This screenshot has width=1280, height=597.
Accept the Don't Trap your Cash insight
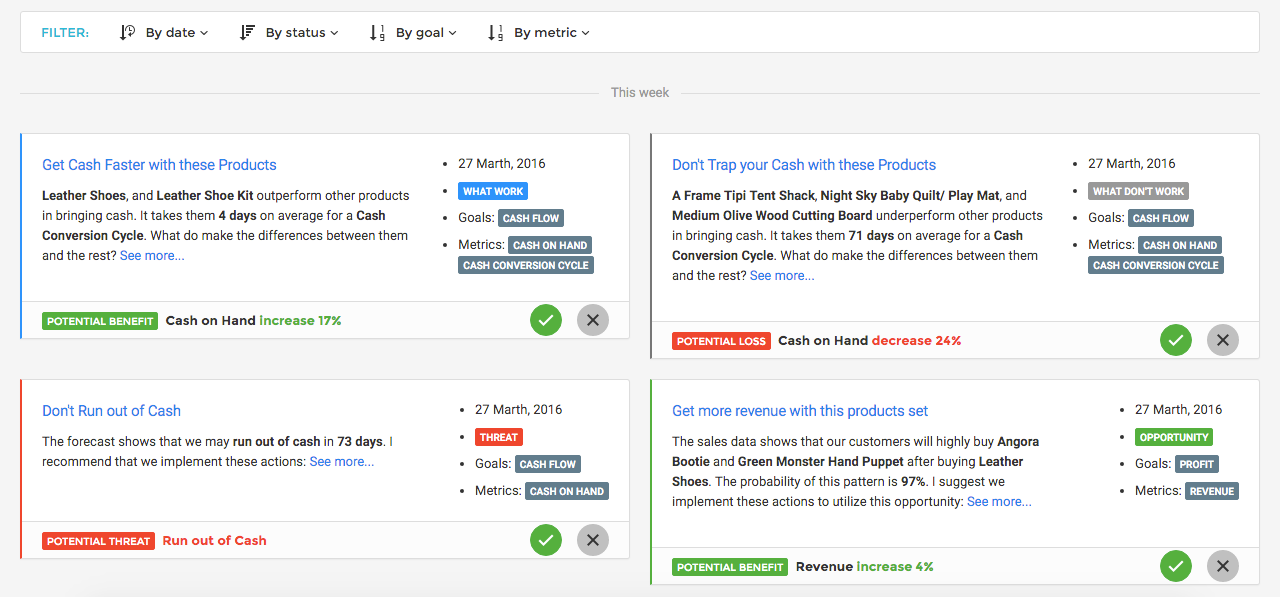coord(1176,340)
